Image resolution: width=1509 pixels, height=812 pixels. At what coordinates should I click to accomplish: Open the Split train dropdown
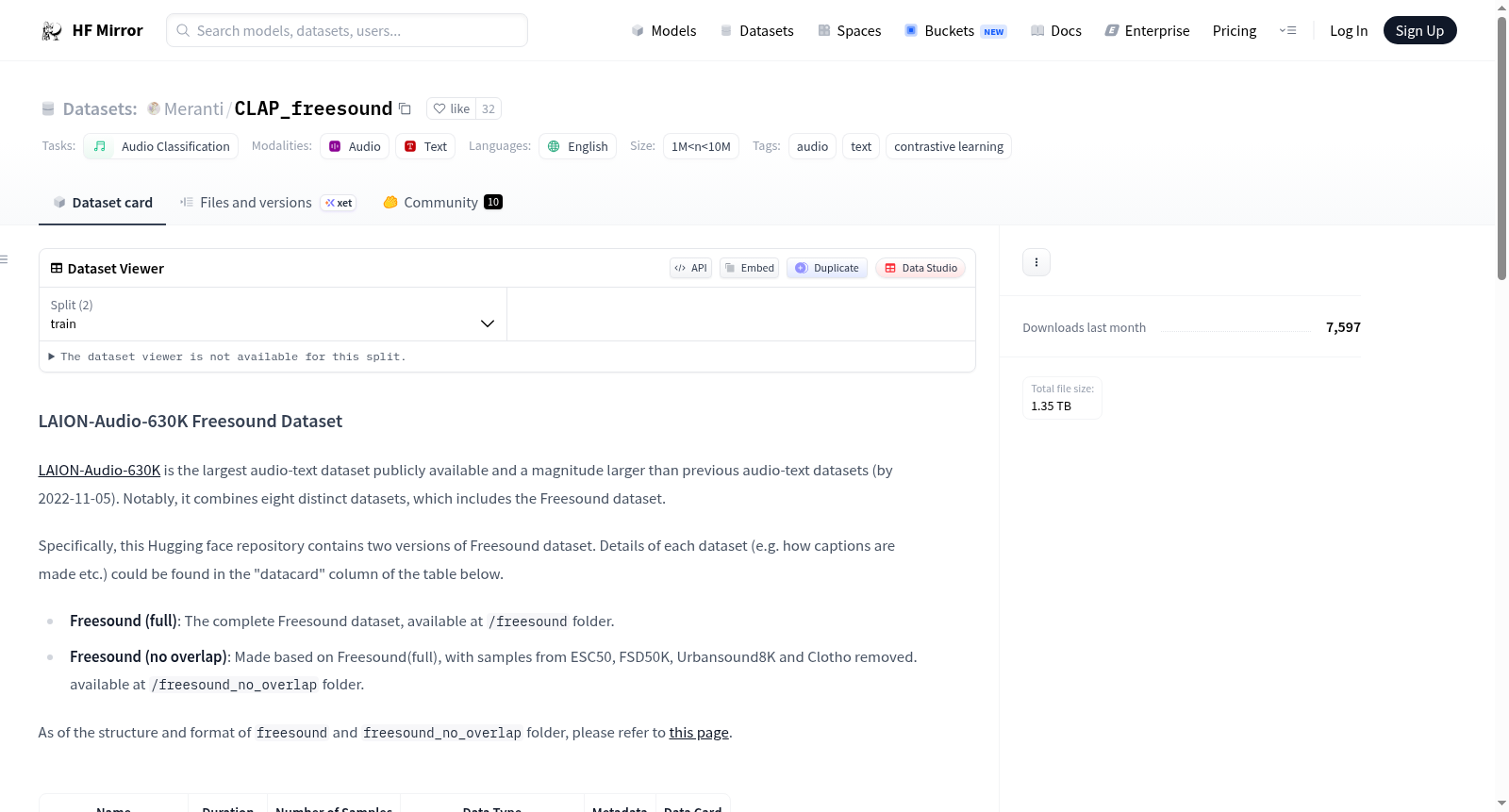[273, 314]
